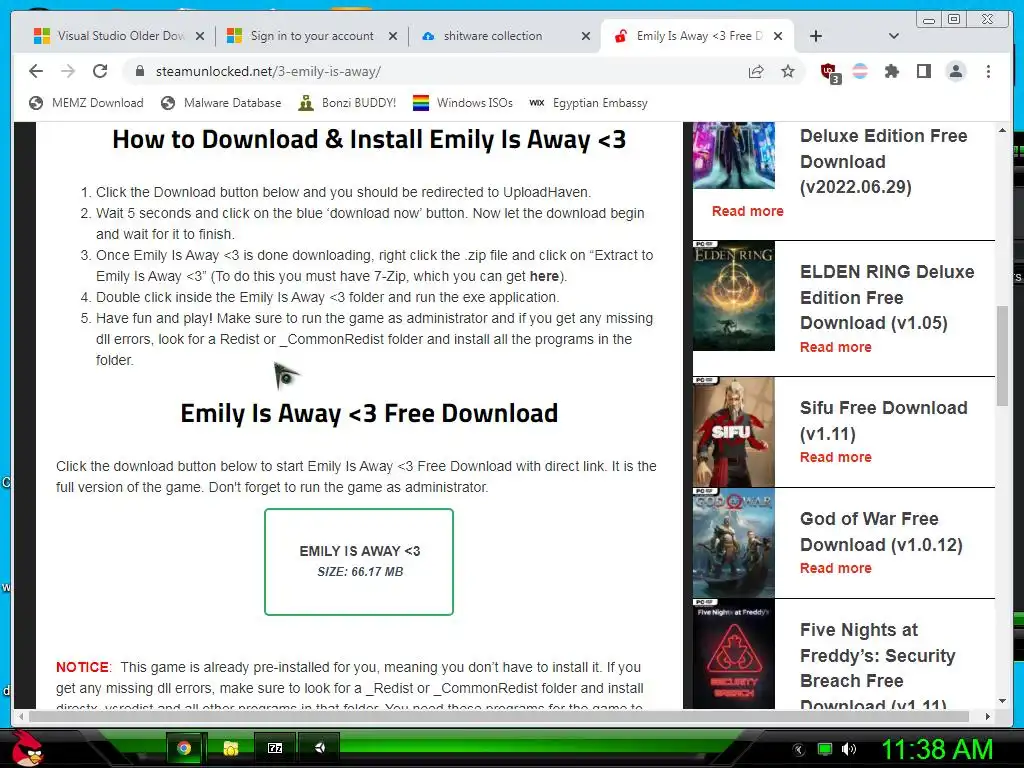Open Bonzi BUDDY! bookmark
Viewport: 1024px width, 768px height.
click(347, 103)
